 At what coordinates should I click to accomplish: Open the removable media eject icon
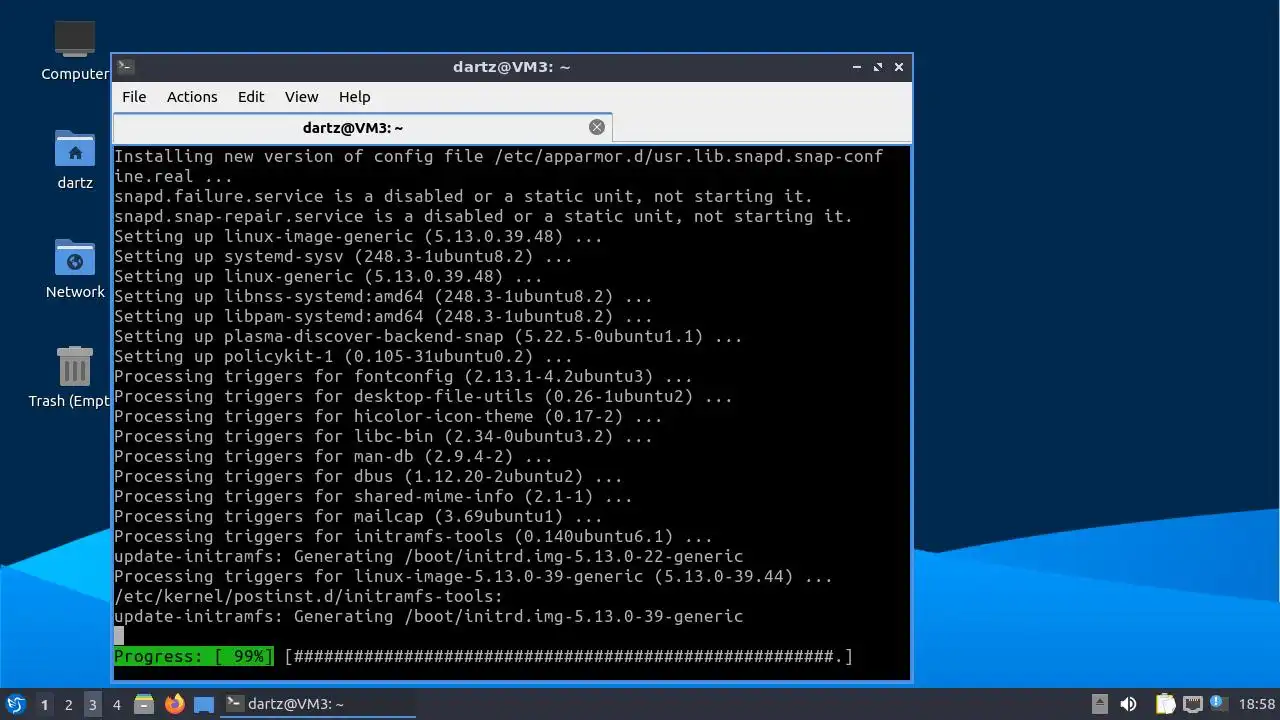1099,704
